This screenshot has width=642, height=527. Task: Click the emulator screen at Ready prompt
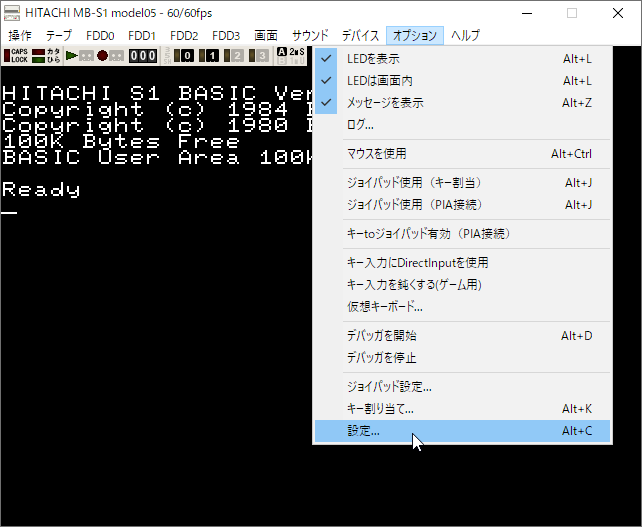pyautogui.click(x=42, y=190)
